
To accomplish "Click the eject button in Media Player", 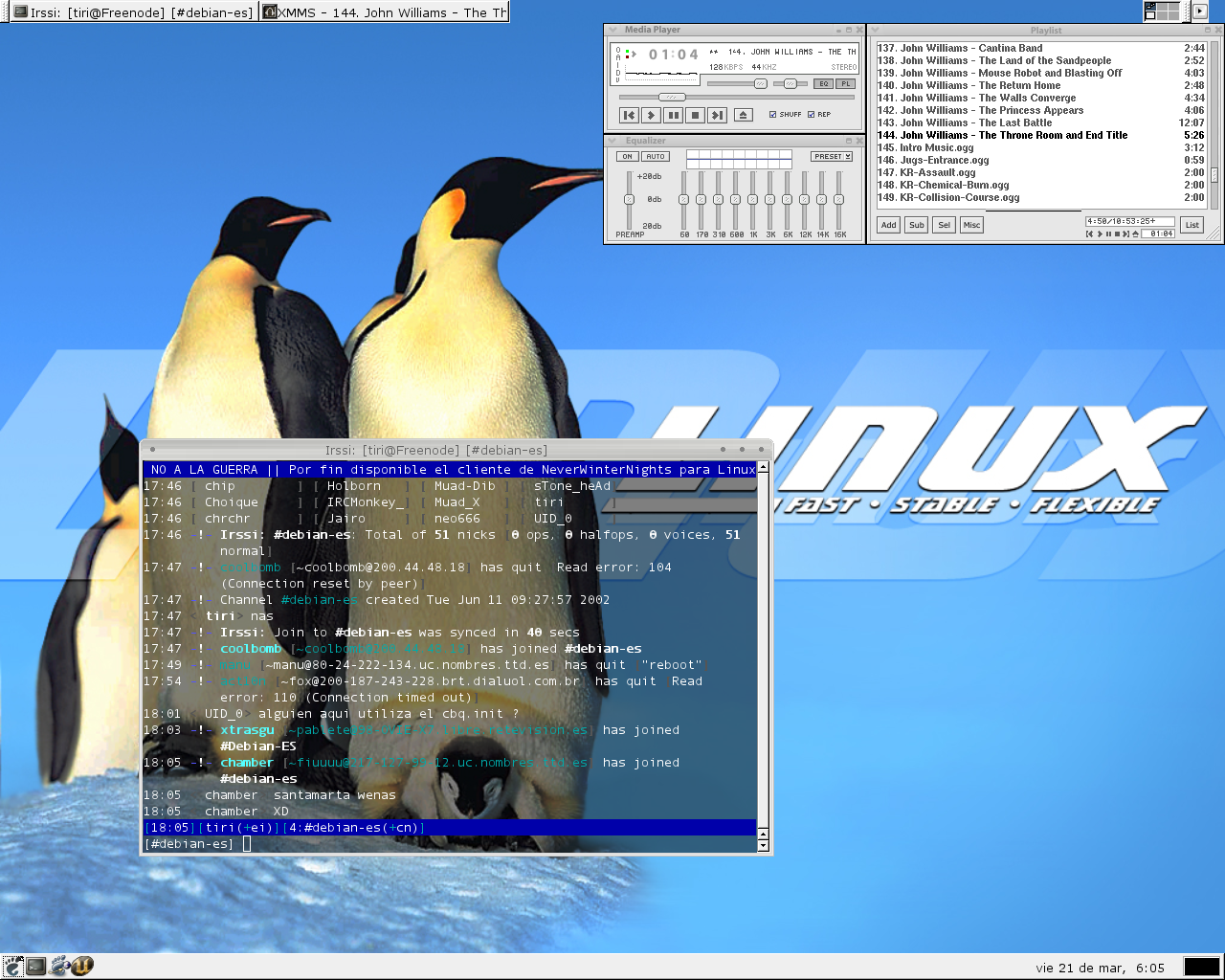I will (x=744, y=115).
